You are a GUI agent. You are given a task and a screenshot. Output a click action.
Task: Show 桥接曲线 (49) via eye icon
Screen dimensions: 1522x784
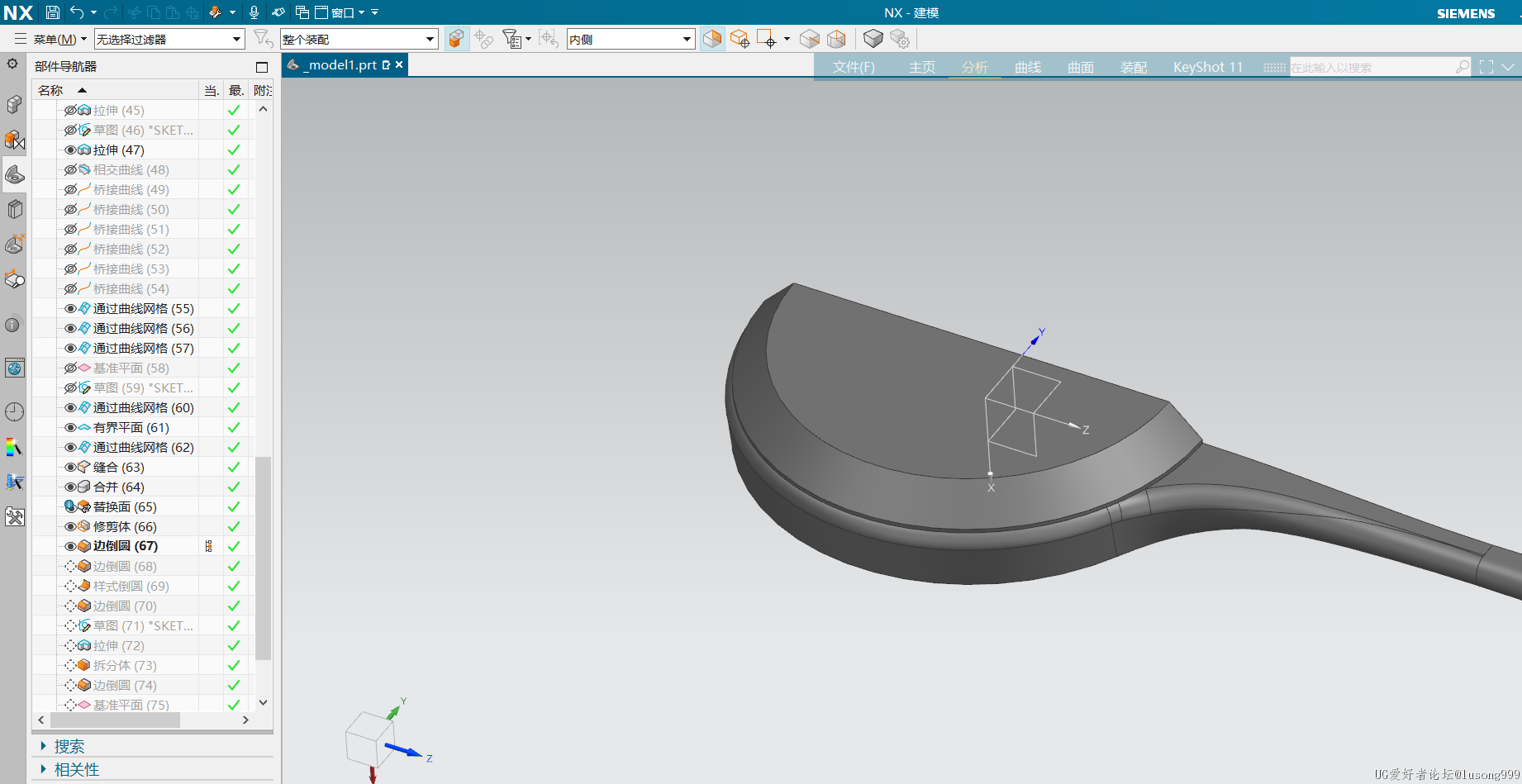(x=70, y=190)
